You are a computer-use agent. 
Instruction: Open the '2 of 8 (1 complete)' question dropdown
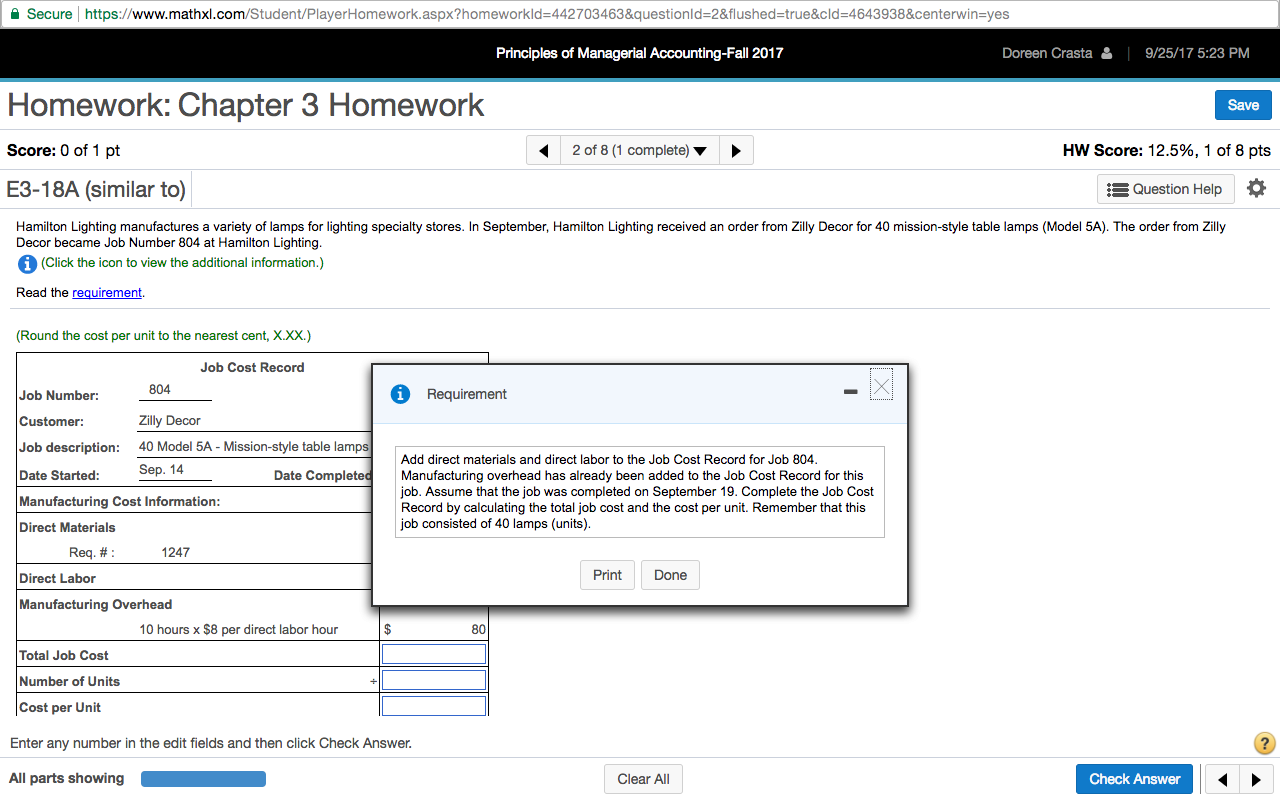point(639,150)
